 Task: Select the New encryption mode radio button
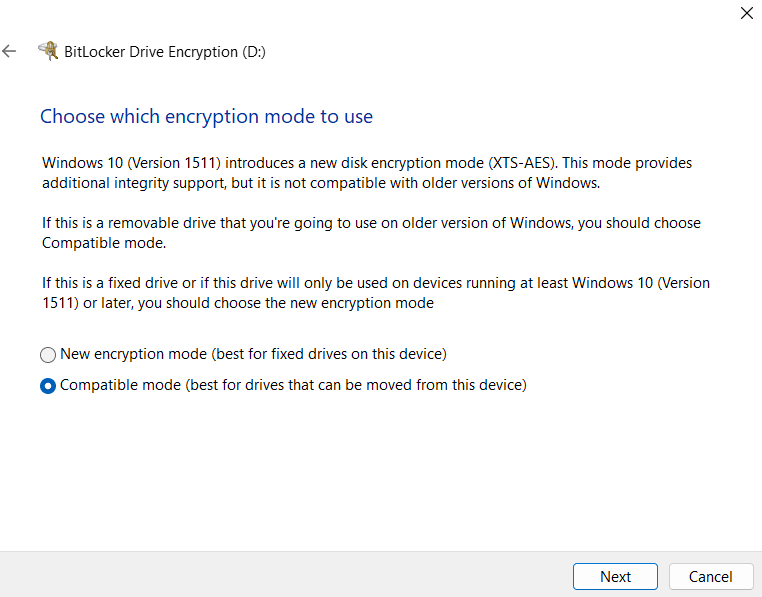[48, 355]
